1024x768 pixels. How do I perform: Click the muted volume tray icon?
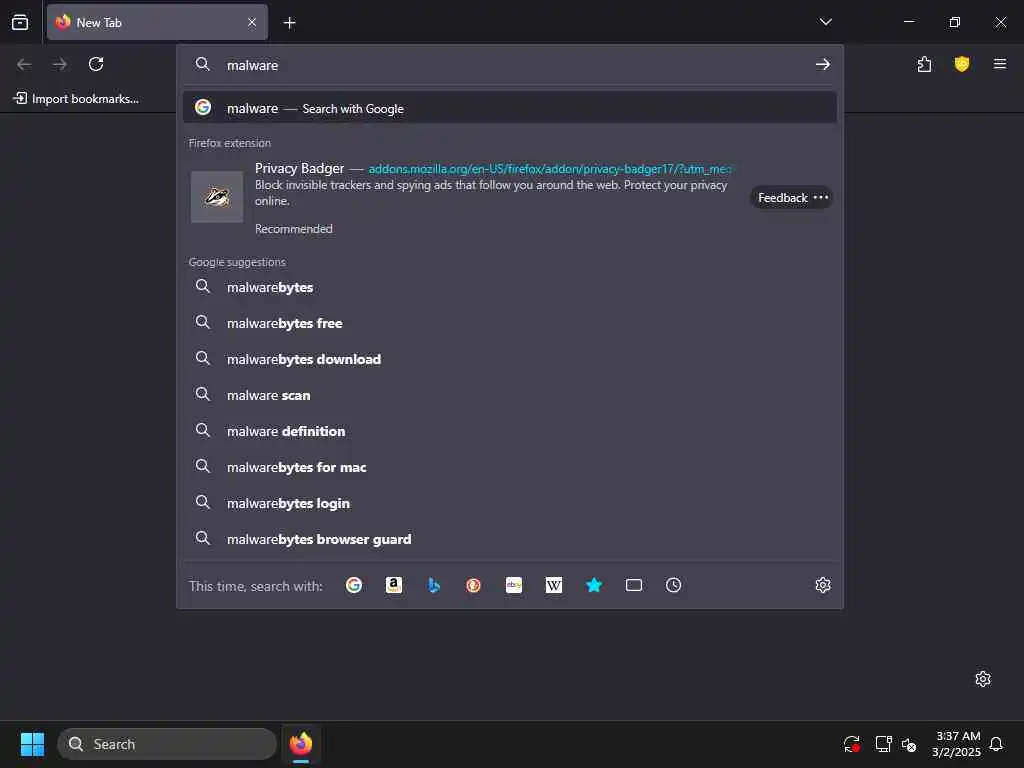pos(909,744)
